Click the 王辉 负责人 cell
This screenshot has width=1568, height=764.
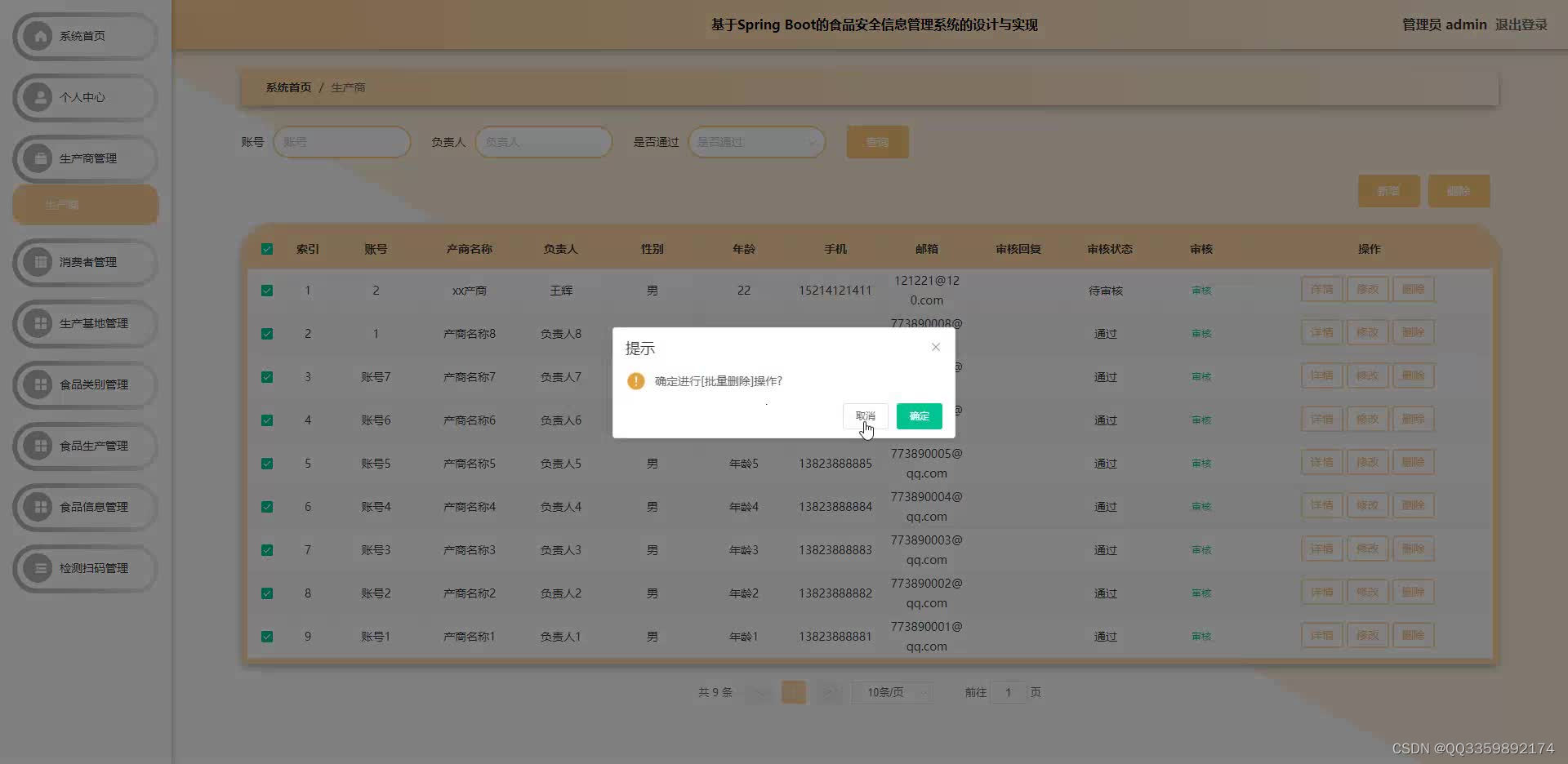click(561, 291)
